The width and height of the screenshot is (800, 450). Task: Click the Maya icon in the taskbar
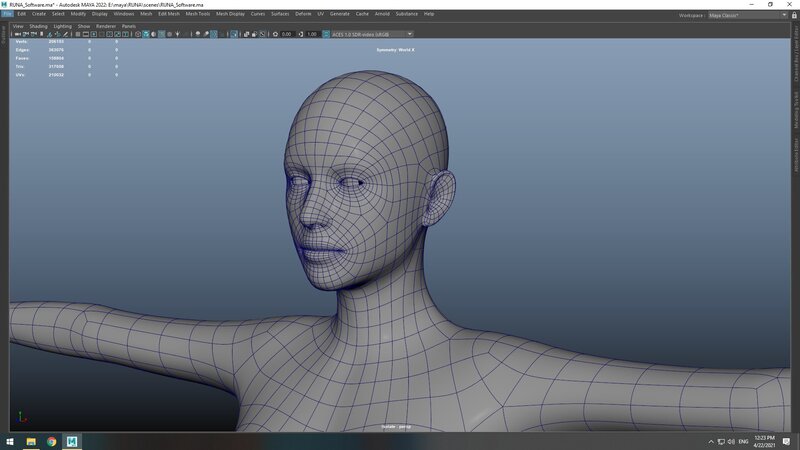tap(73, 440)
